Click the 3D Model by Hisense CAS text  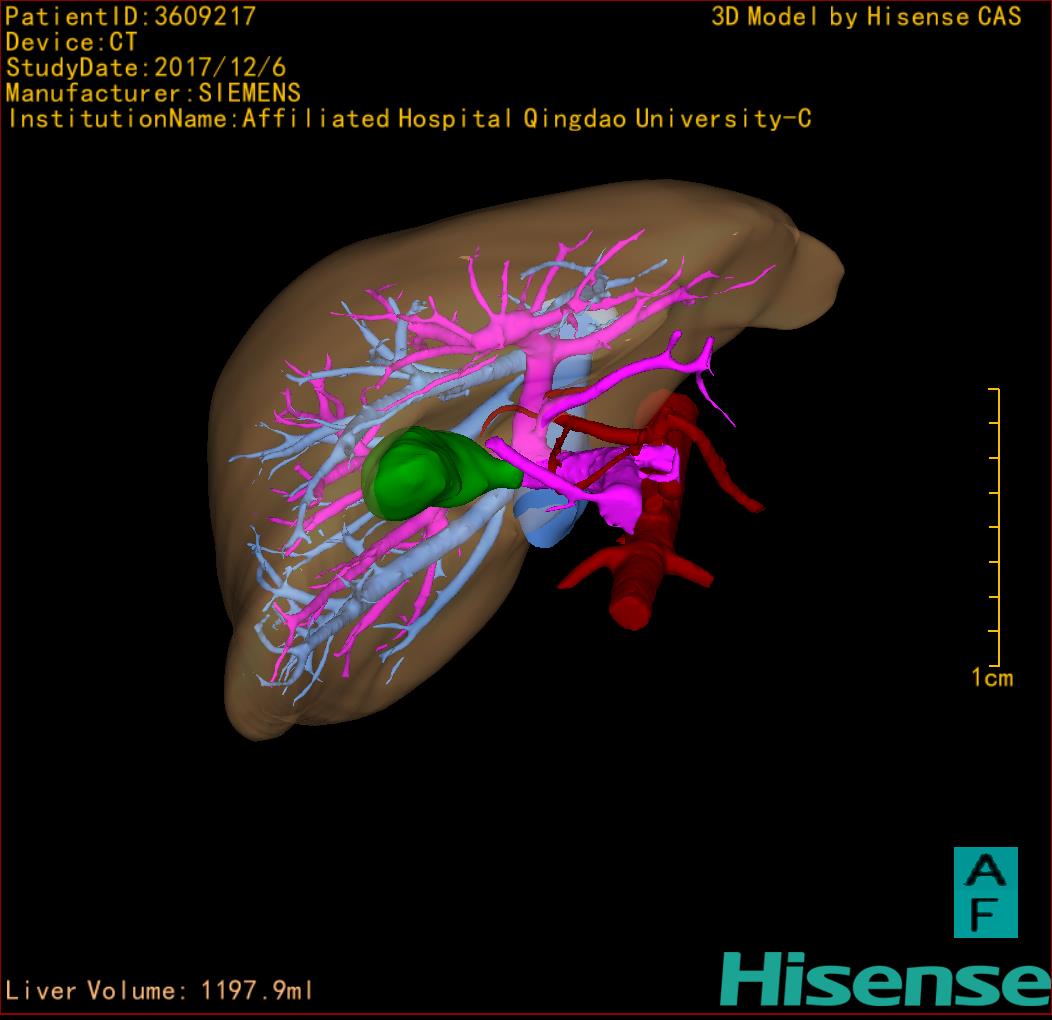pyautogui.click(x=866, y=17)
